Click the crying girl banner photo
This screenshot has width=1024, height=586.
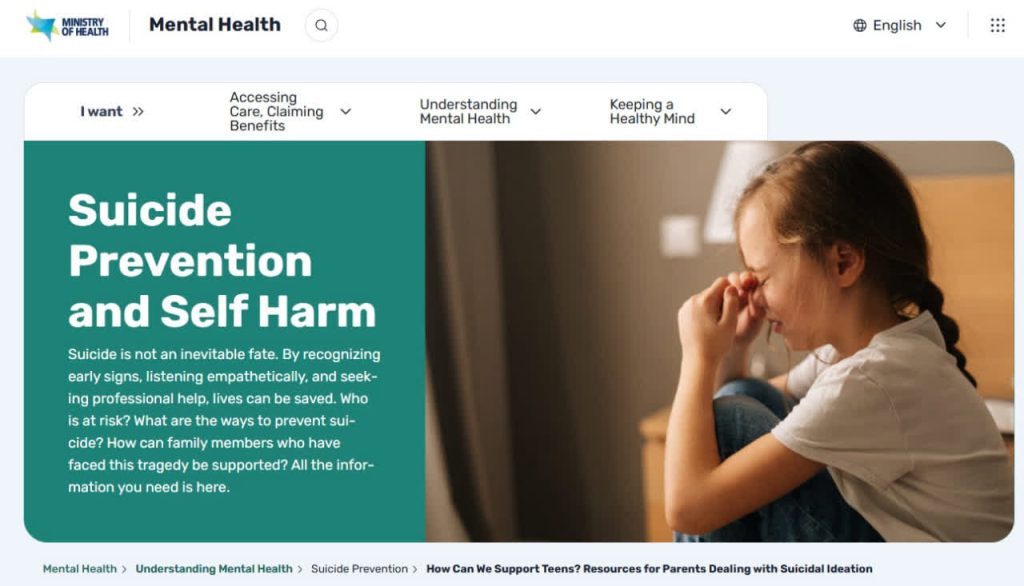(720, 342)
